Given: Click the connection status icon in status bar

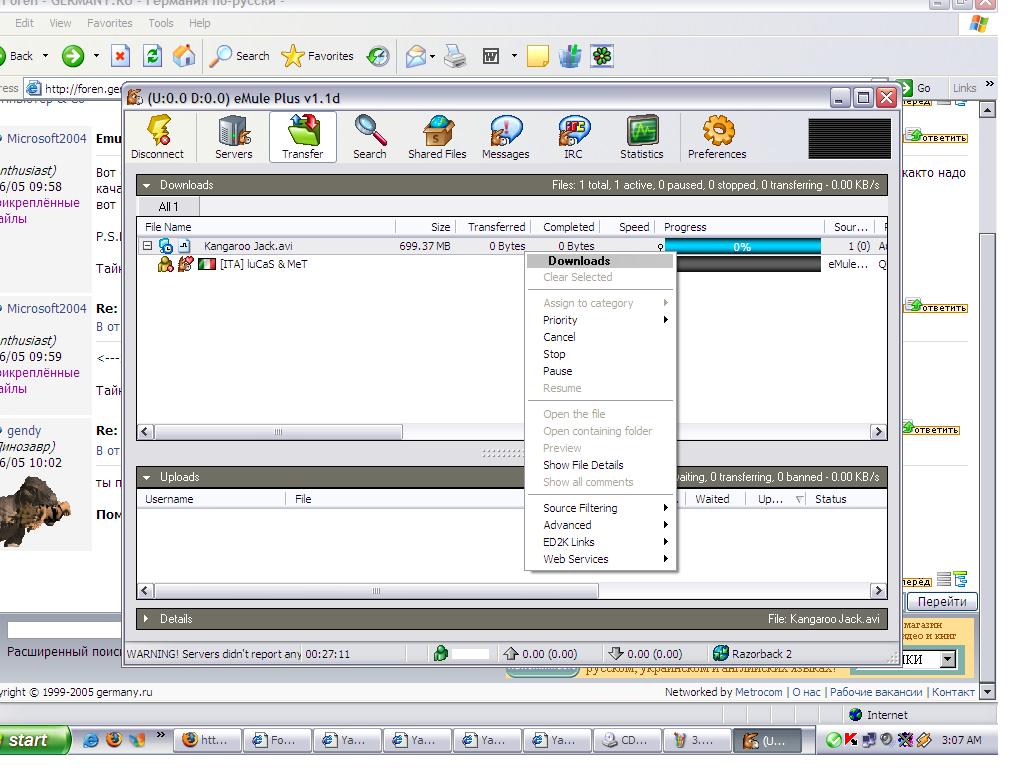Looking at the screenshot, I should pos(441,653).
